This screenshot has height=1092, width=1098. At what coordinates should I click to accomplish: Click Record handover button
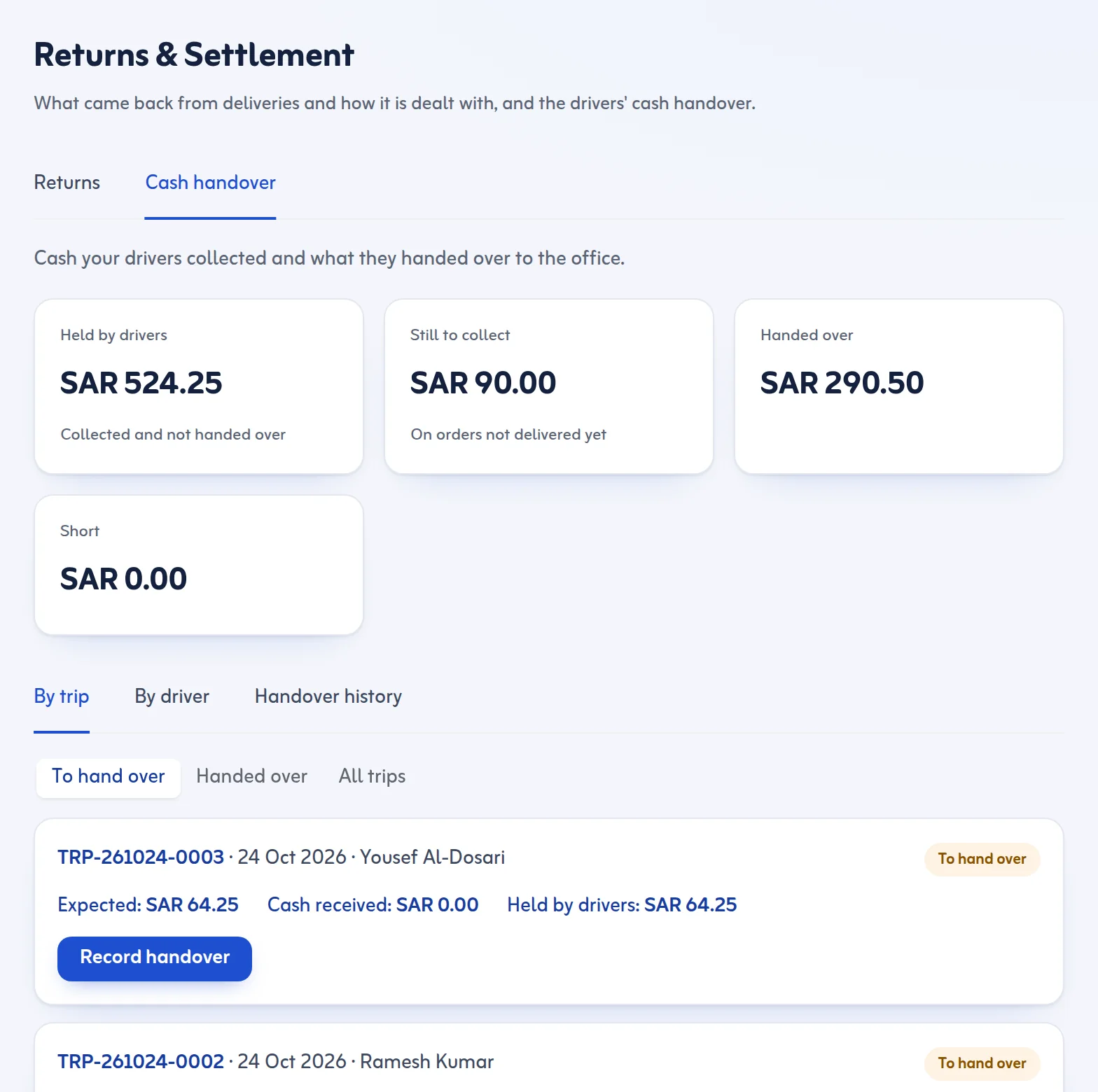[x=155, y=958]
